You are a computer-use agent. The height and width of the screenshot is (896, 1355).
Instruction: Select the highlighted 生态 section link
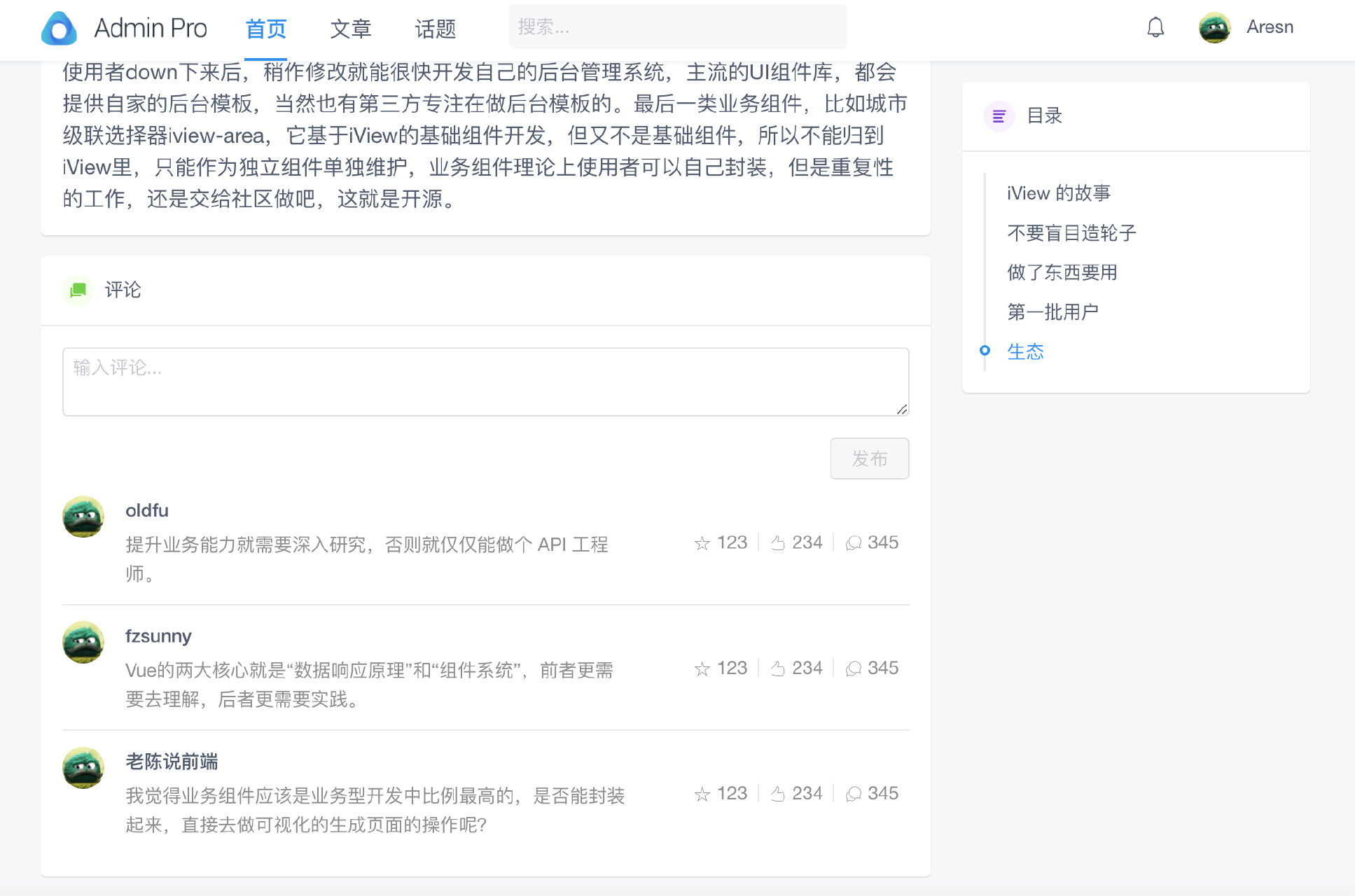click(1025, 352)
